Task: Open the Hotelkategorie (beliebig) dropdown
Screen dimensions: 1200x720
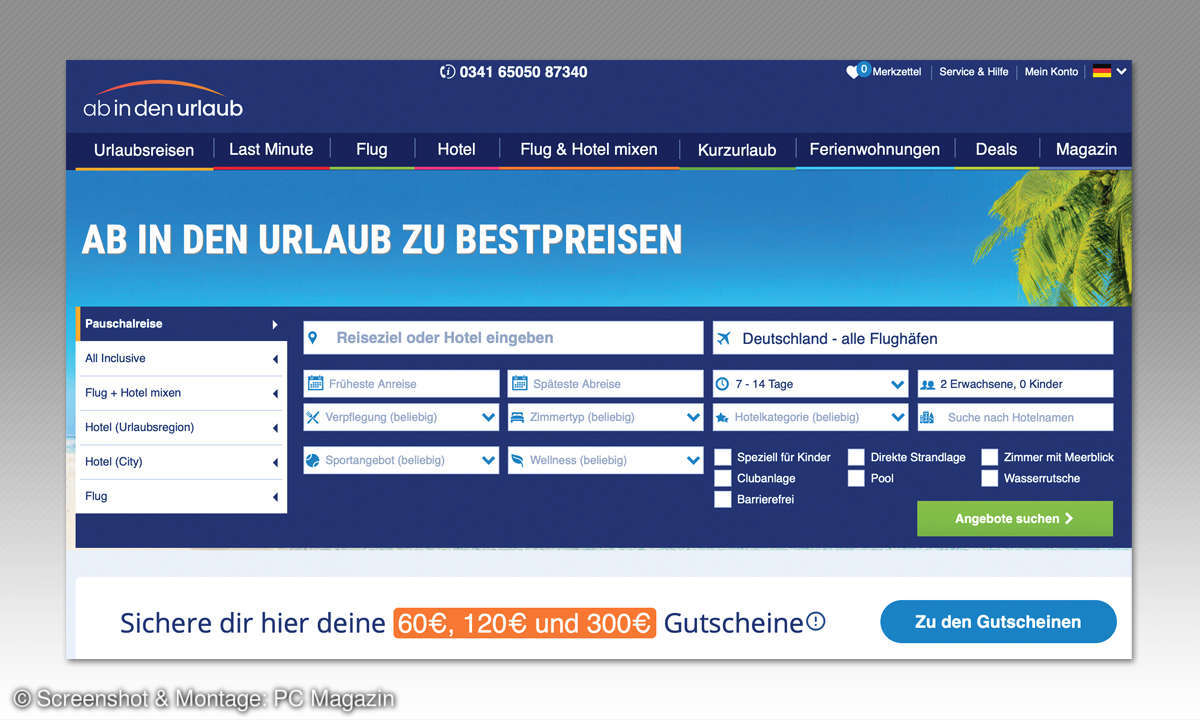Action: [810, 417]
